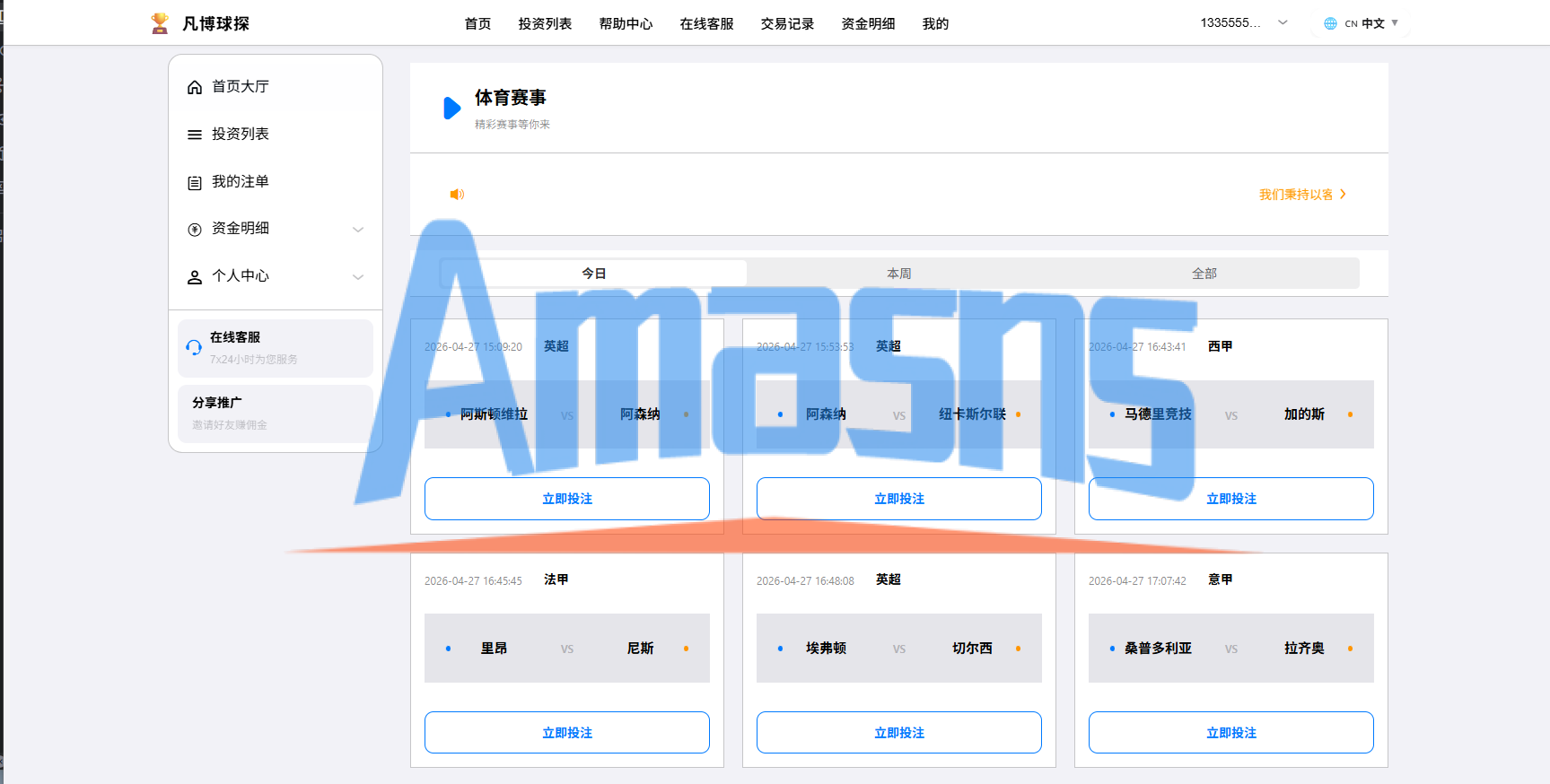Click the blue play icon beside 体育赛事
Screen dimensions: 1550x784
[x=452, y=109]
